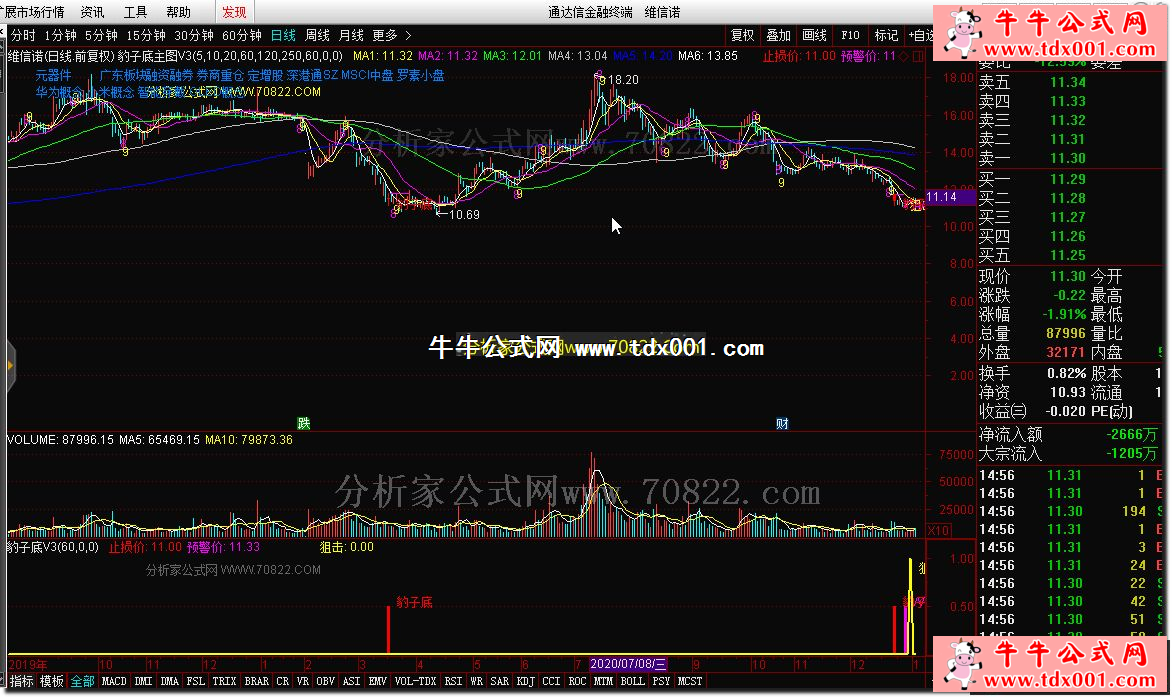Switch indicator to EMV
Viewport: 1172px width, 697px height.
point(377,681)
